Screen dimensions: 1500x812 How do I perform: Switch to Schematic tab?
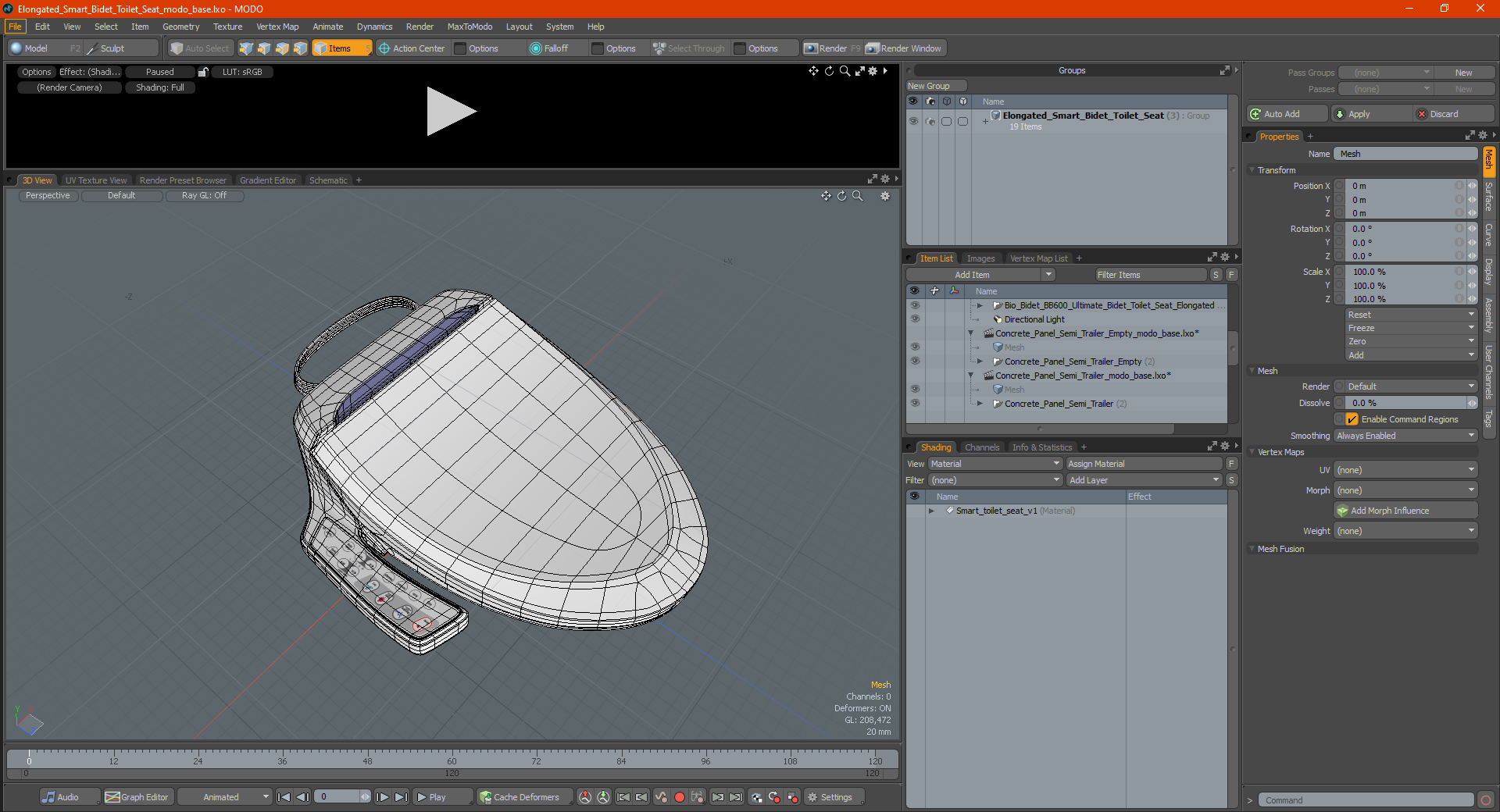tap(328, 180)
